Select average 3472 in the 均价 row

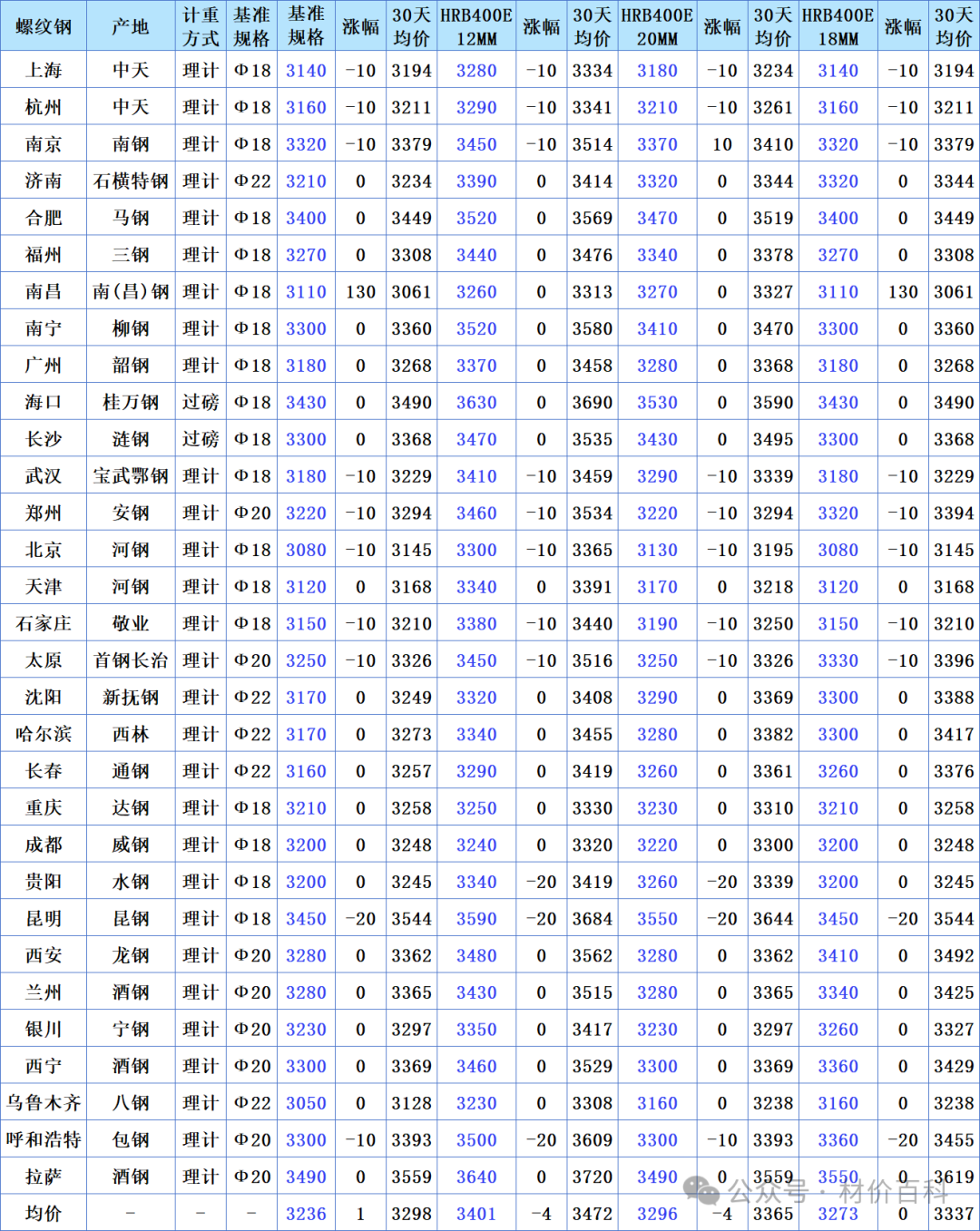pyautogui.click(x=593, y=1214)
